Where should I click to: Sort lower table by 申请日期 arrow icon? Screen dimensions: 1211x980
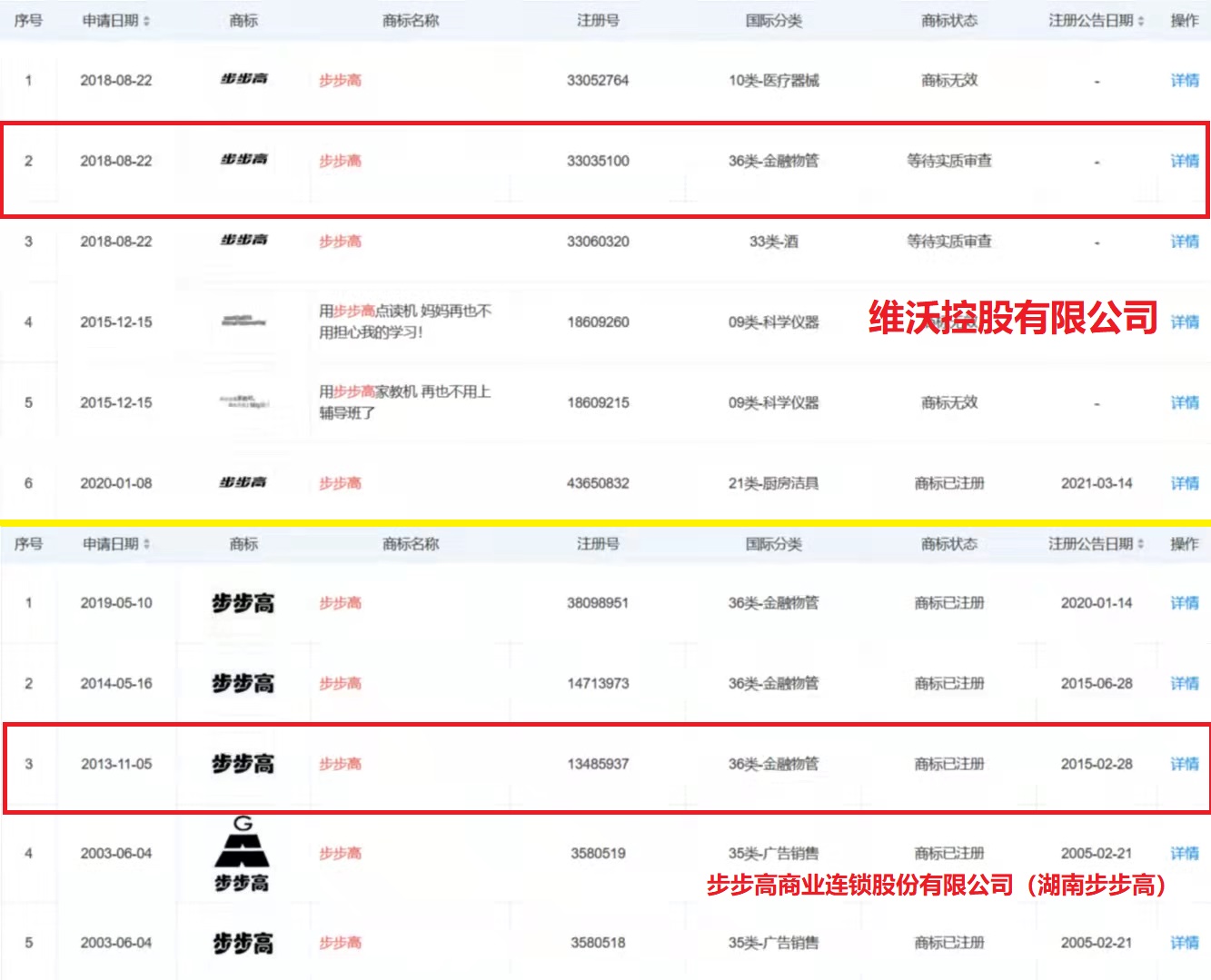pos(146,544)
